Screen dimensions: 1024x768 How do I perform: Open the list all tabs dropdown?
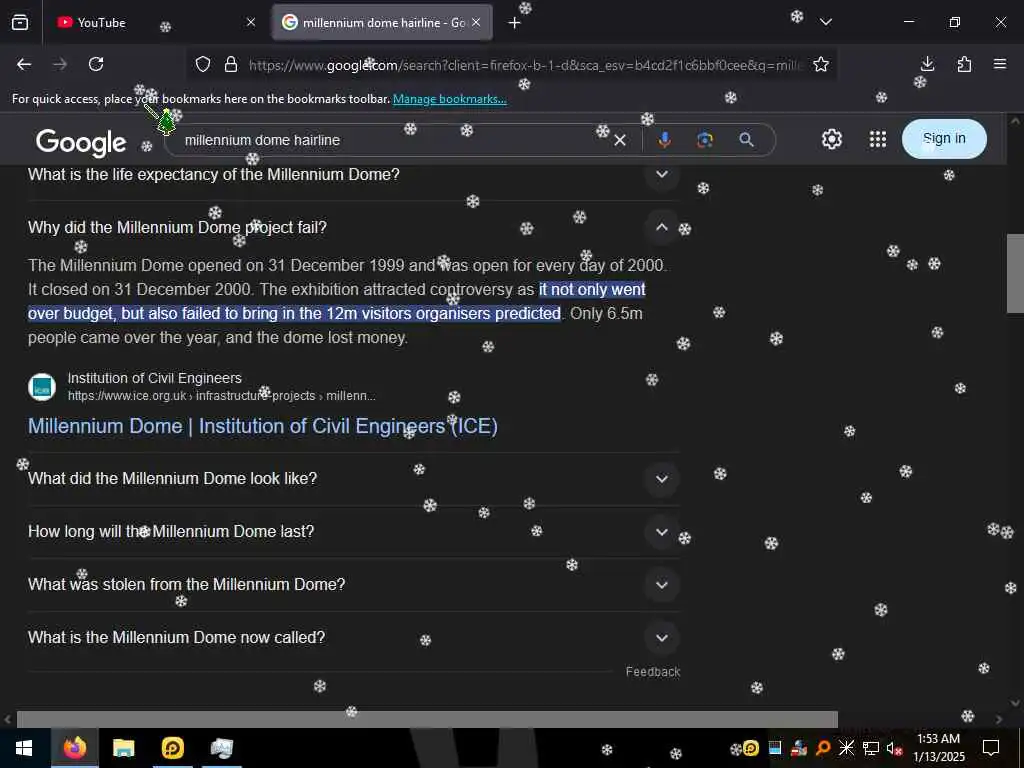[826, 23]
